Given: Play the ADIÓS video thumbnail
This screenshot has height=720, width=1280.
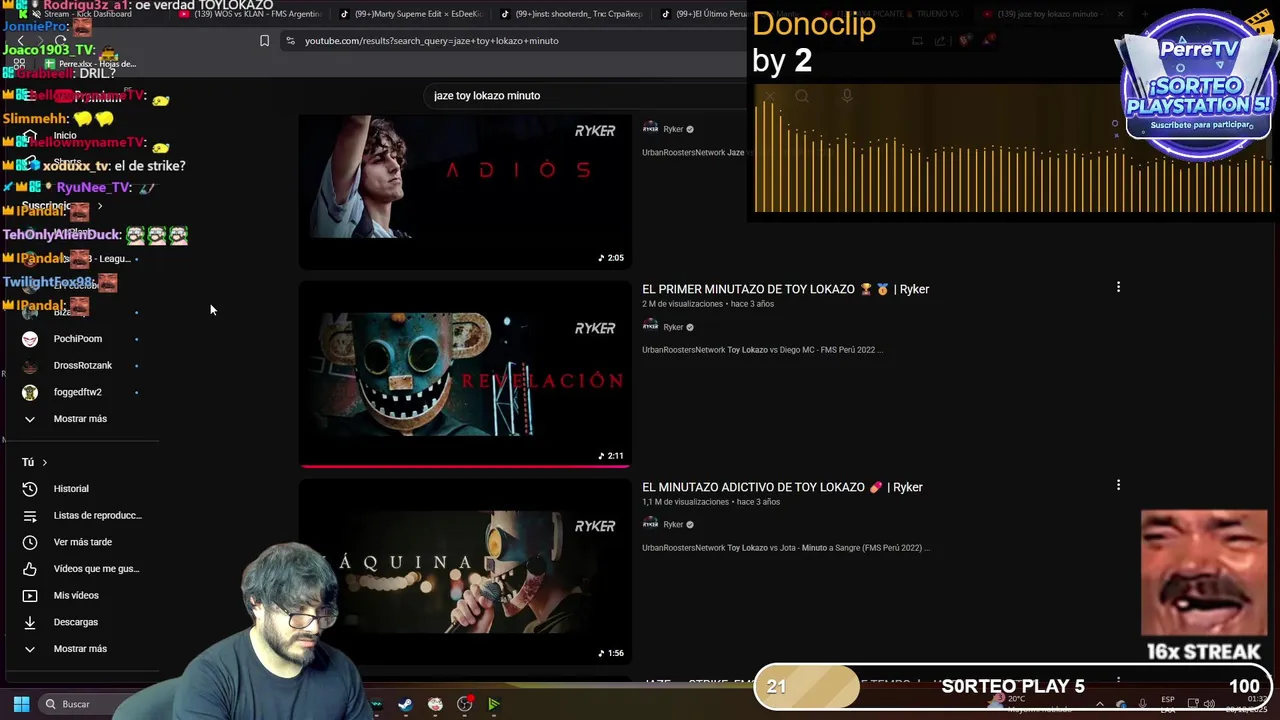Looking at the screenshot, I should point(465,190).
